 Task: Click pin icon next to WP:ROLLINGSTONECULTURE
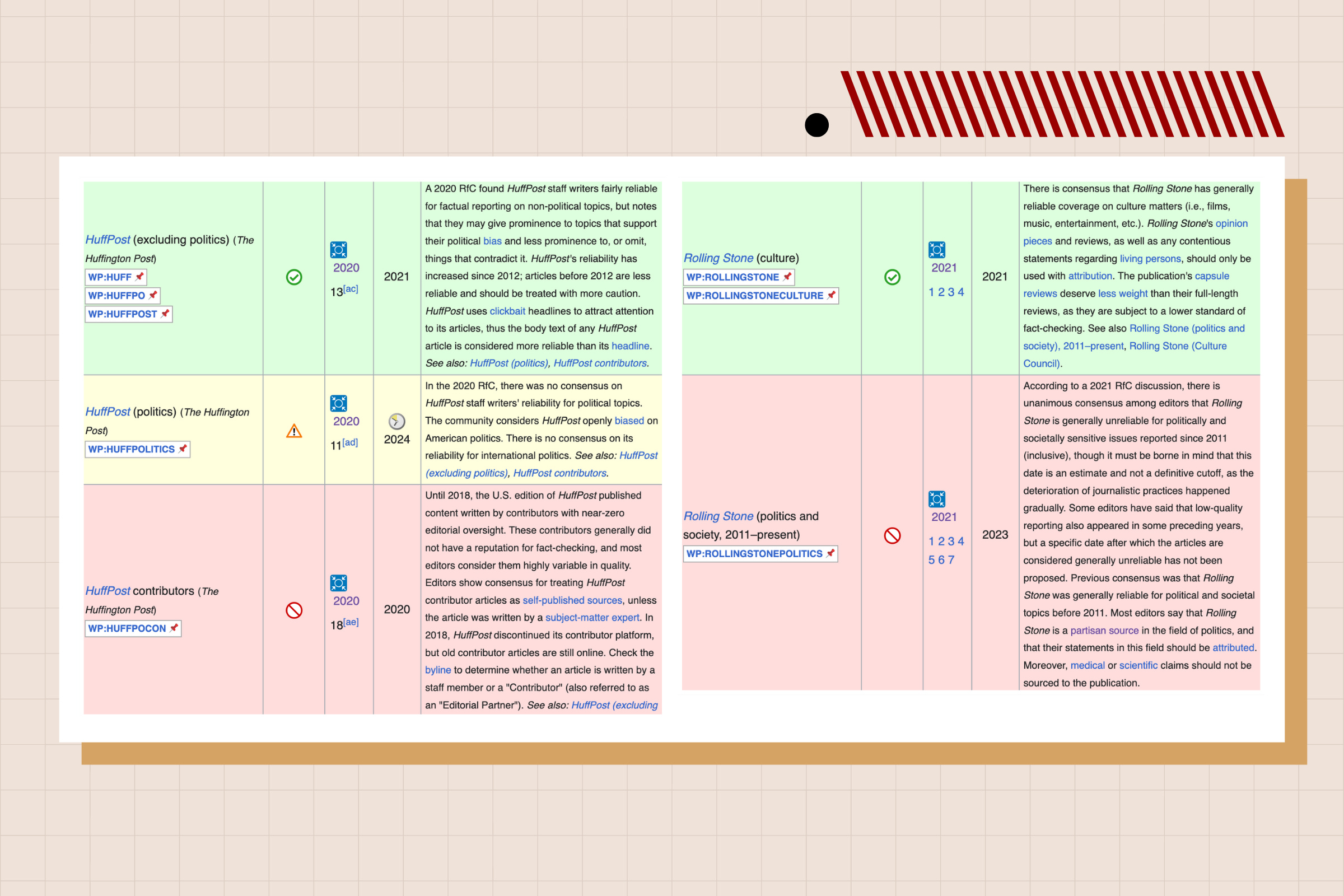[831, 295]
